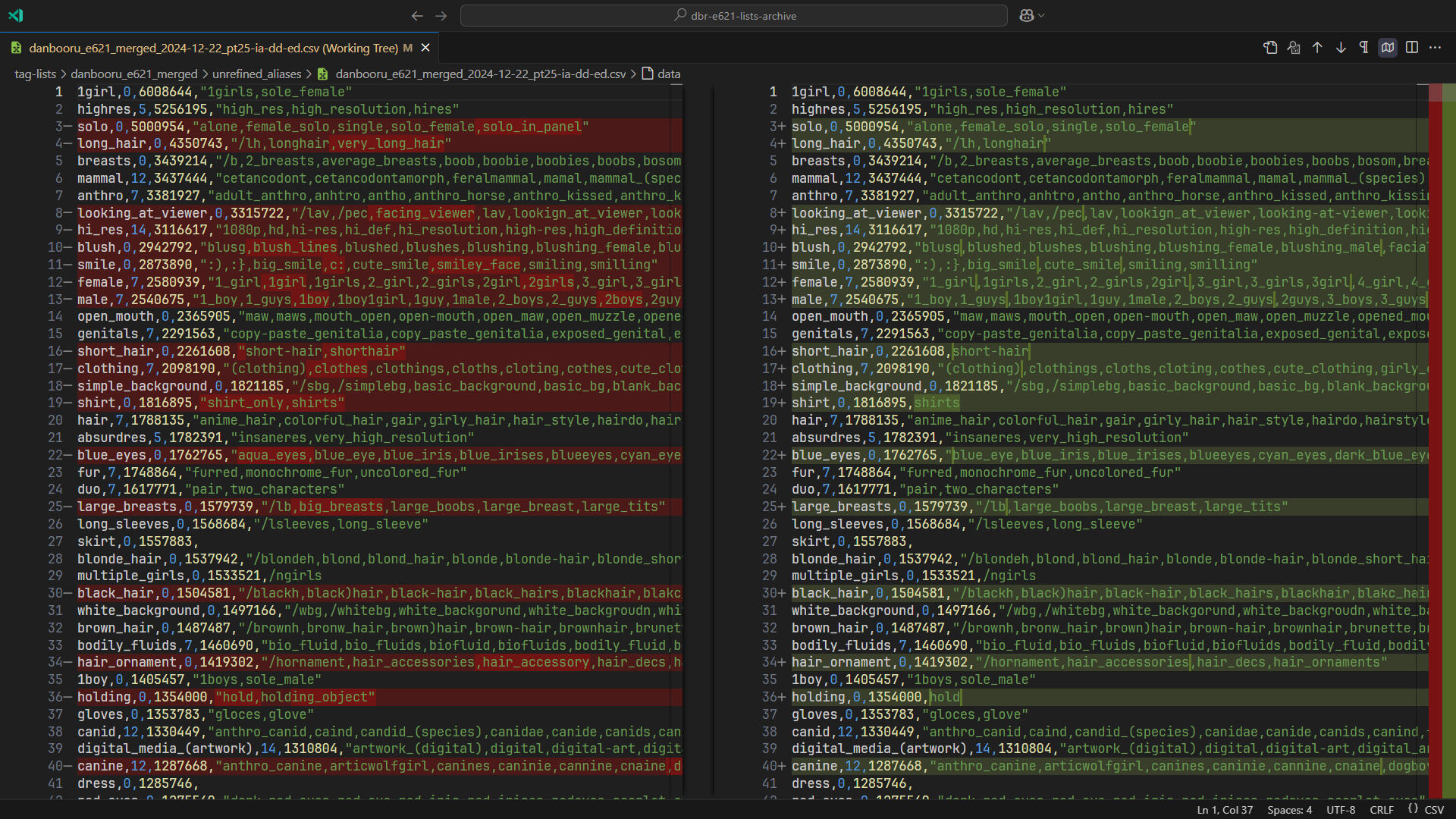Toggle the highlighted map icon in the diff toolbar
1456x819 pixels.
click(1388, 48)
